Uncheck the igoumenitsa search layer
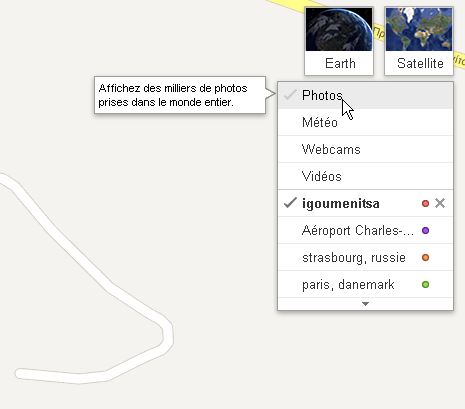This screenshot has width=465, height=409. (x=290, y=203)
